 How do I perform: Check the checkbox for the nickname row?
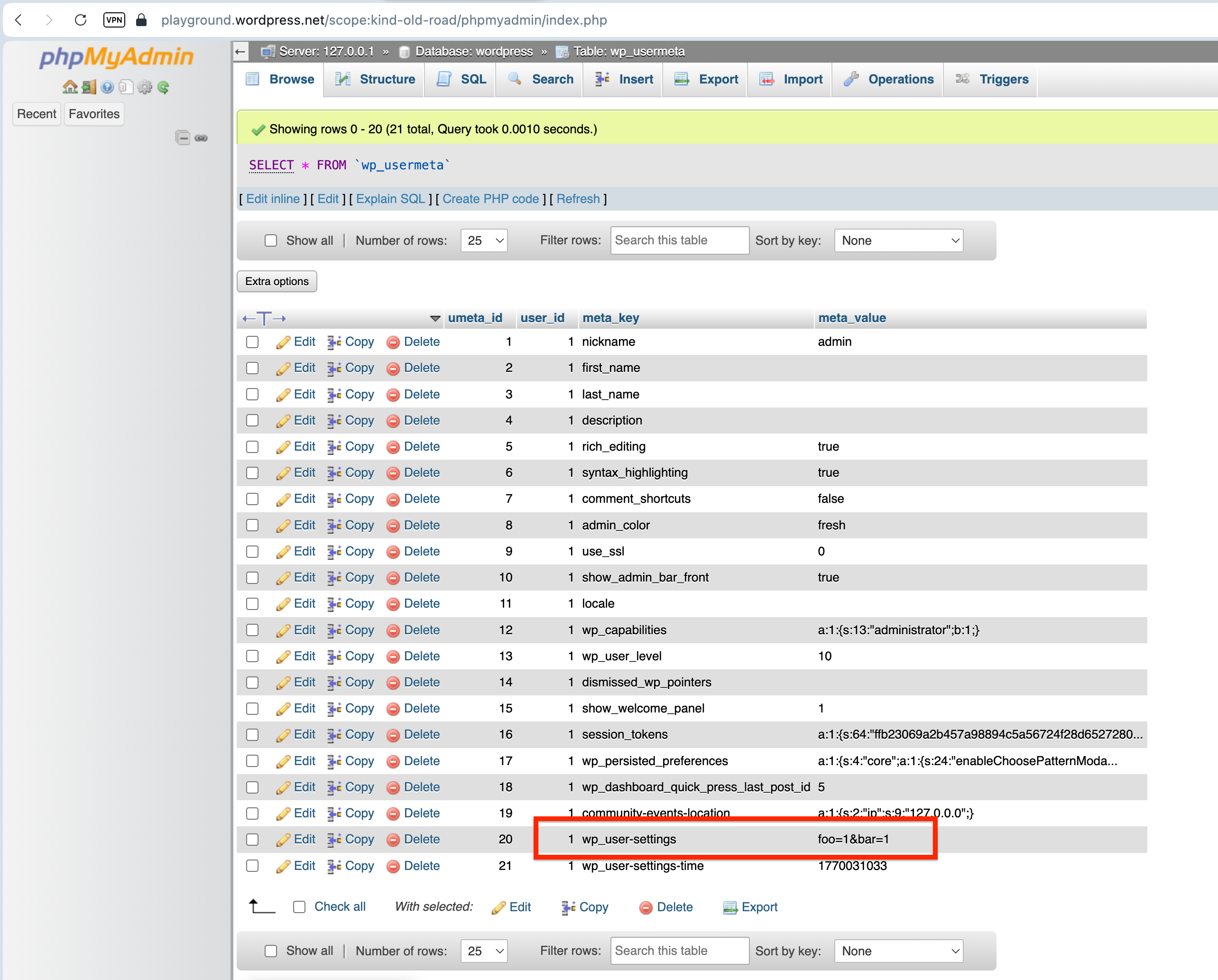(x=252, y=342)
